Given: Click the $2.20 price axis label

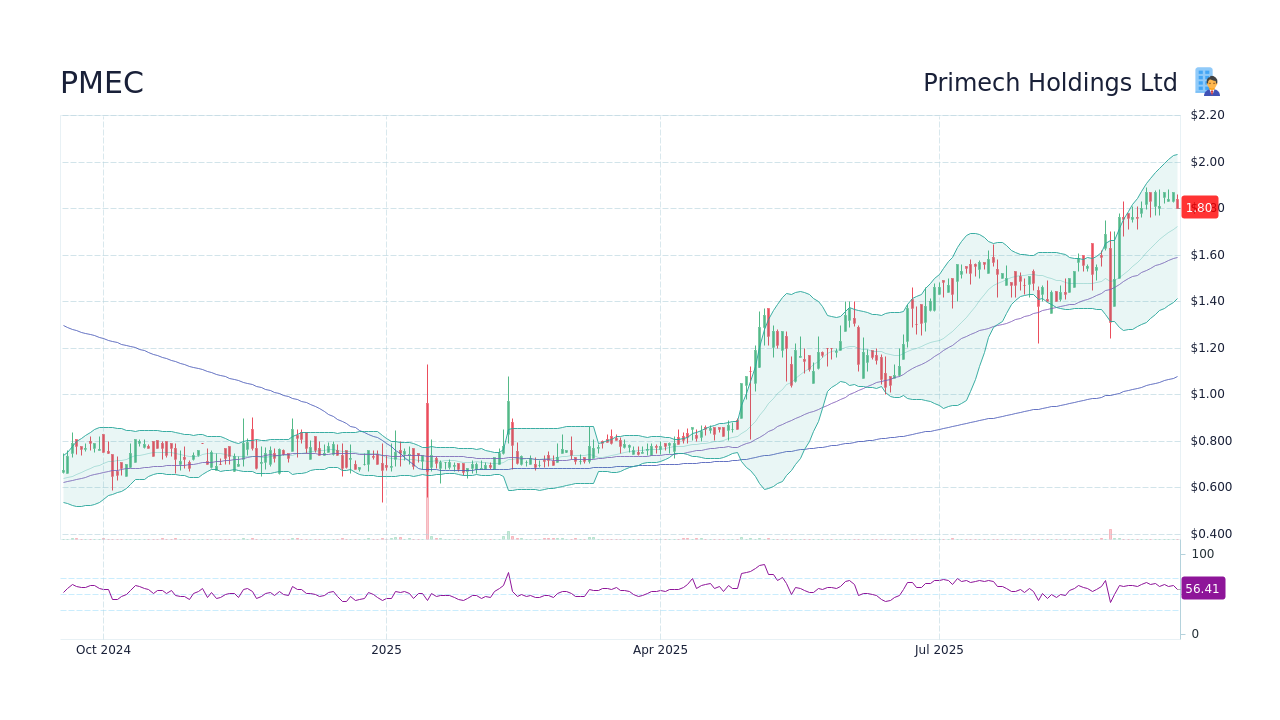Looking at the screenshot, I should (x=1206, y=114).
